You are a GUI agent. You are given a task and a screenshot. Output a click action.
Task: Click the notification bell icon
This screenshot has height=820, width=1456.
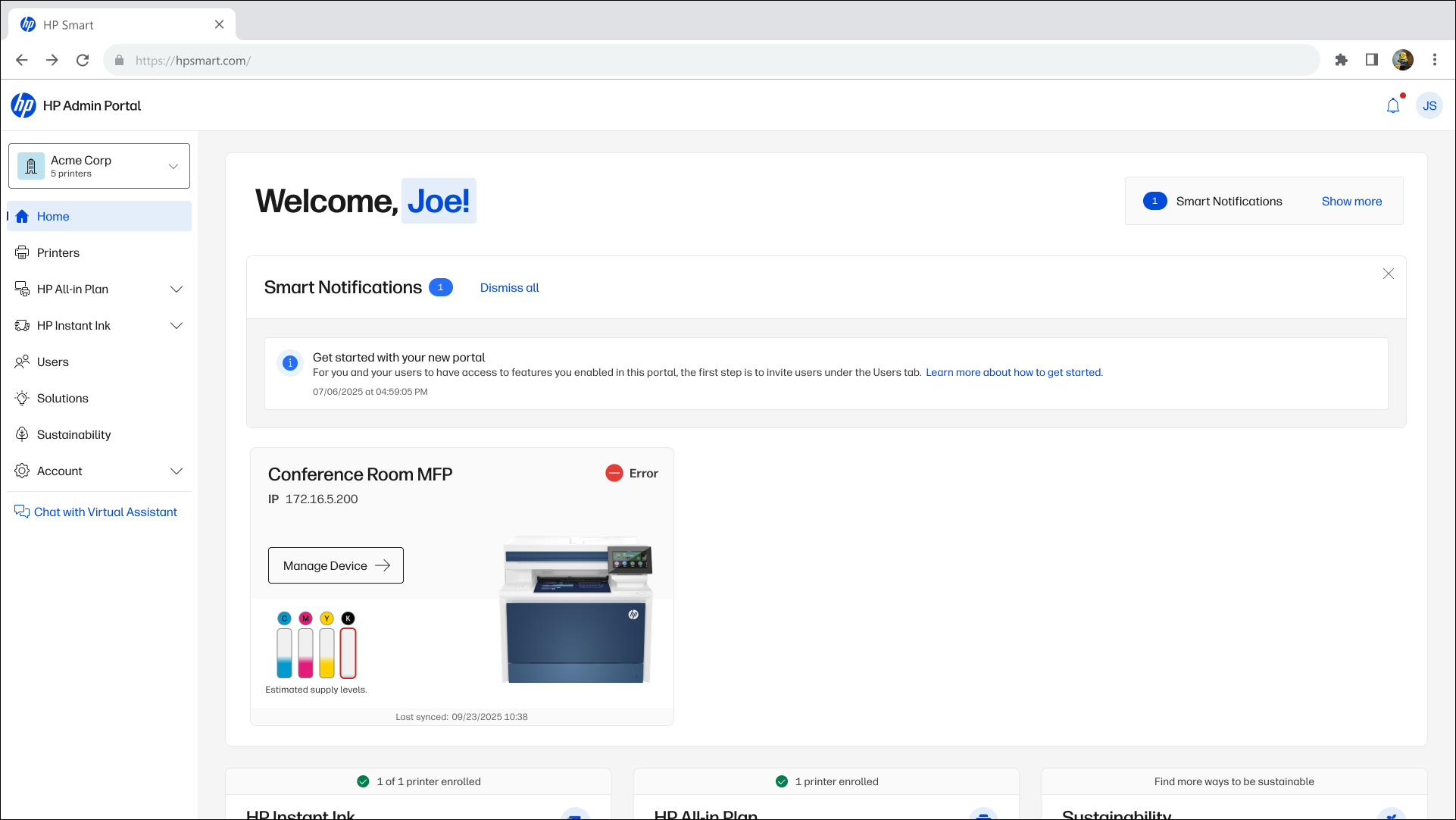click(1392, 106)
